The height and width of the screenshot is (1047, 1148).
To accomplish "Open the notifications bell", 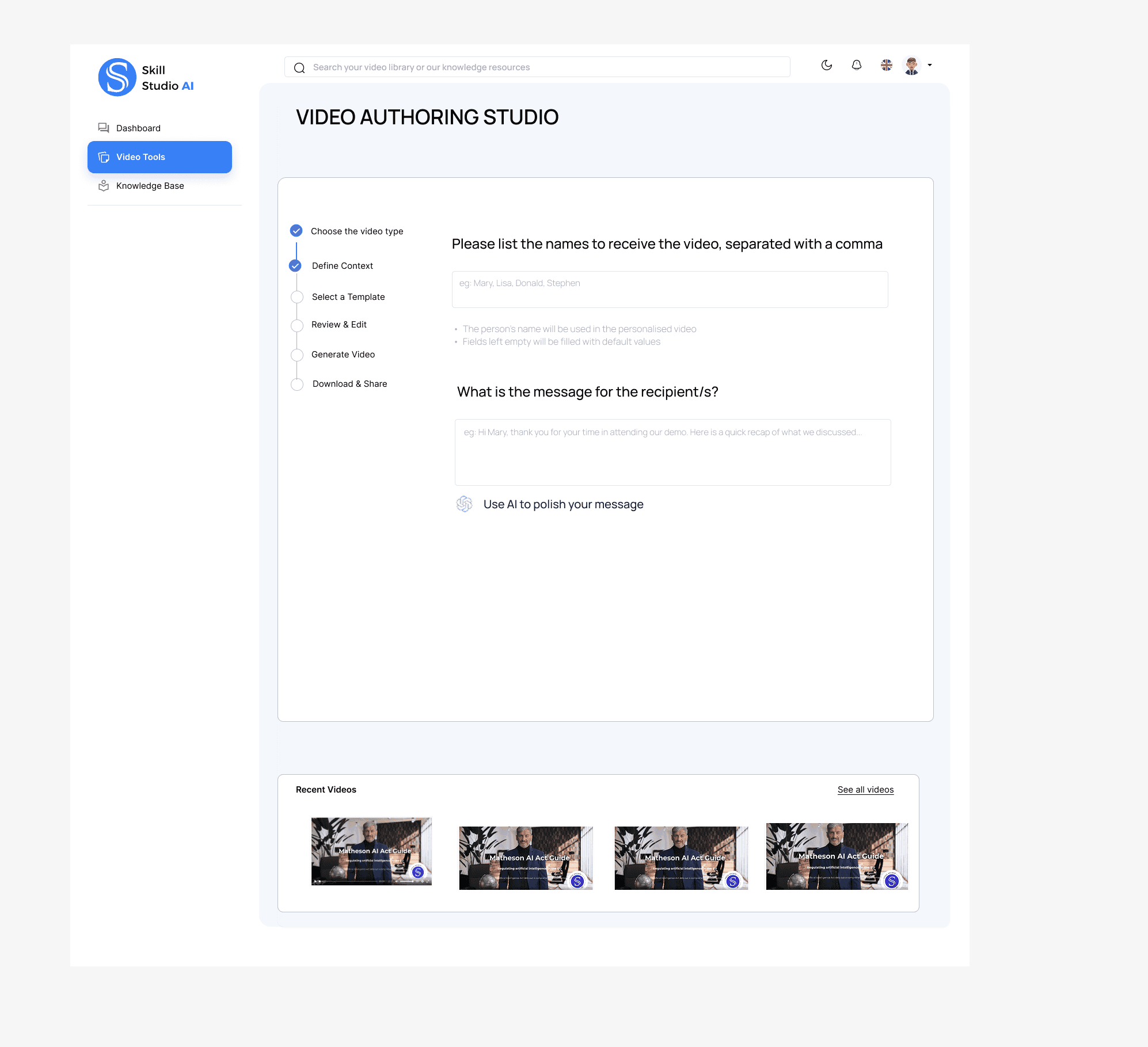I will point(857,65).
